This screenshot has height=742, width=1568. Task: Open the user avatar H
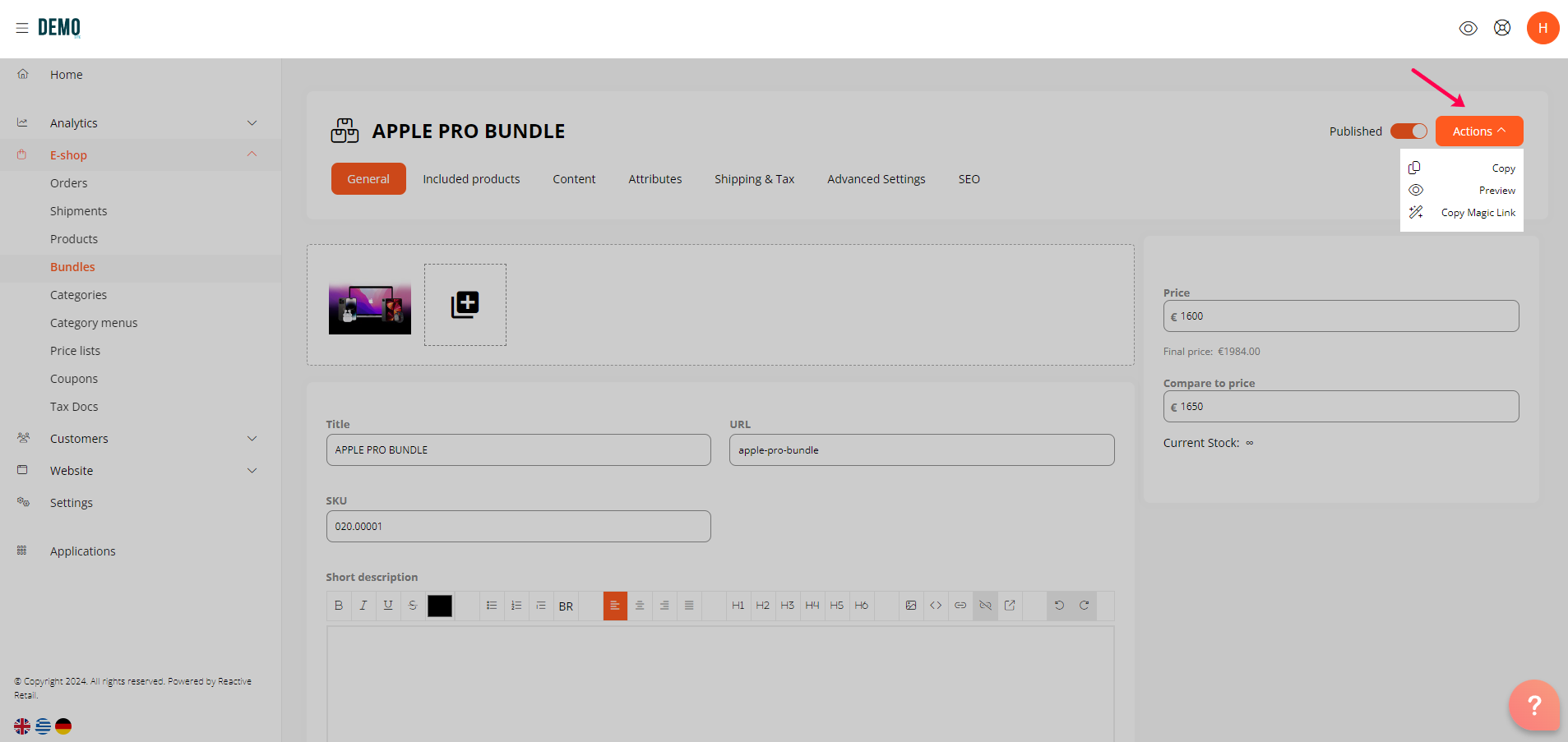click(x=1543, y=28)
